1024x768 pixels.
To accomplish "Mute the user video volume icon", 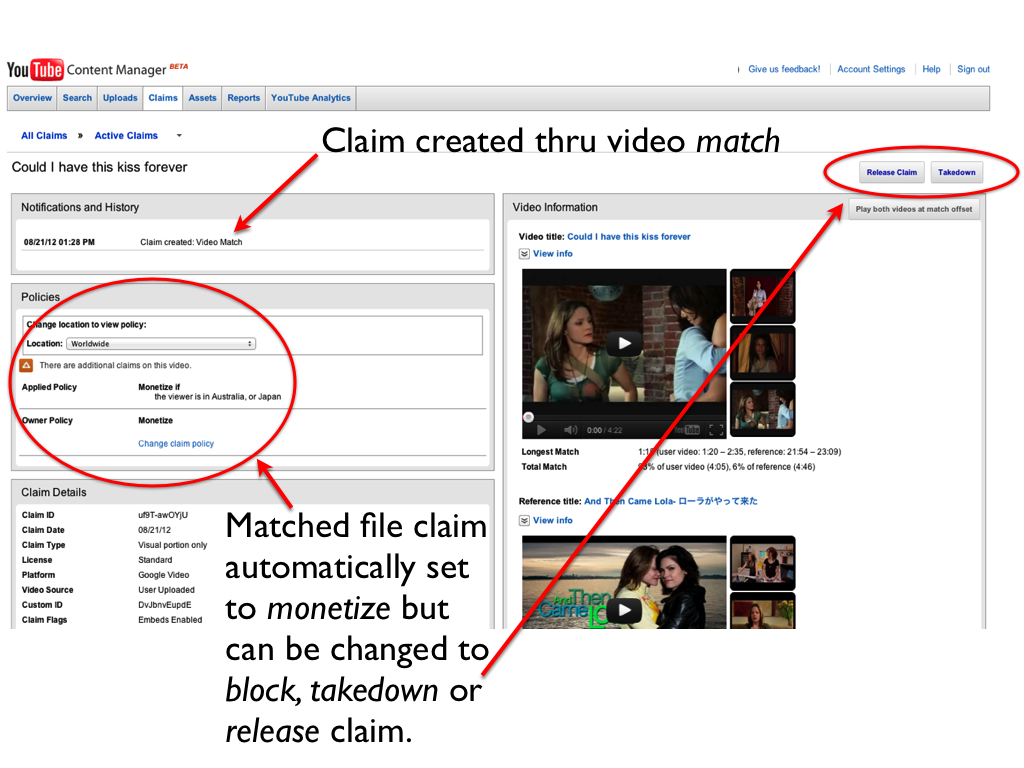I will 571,430.
